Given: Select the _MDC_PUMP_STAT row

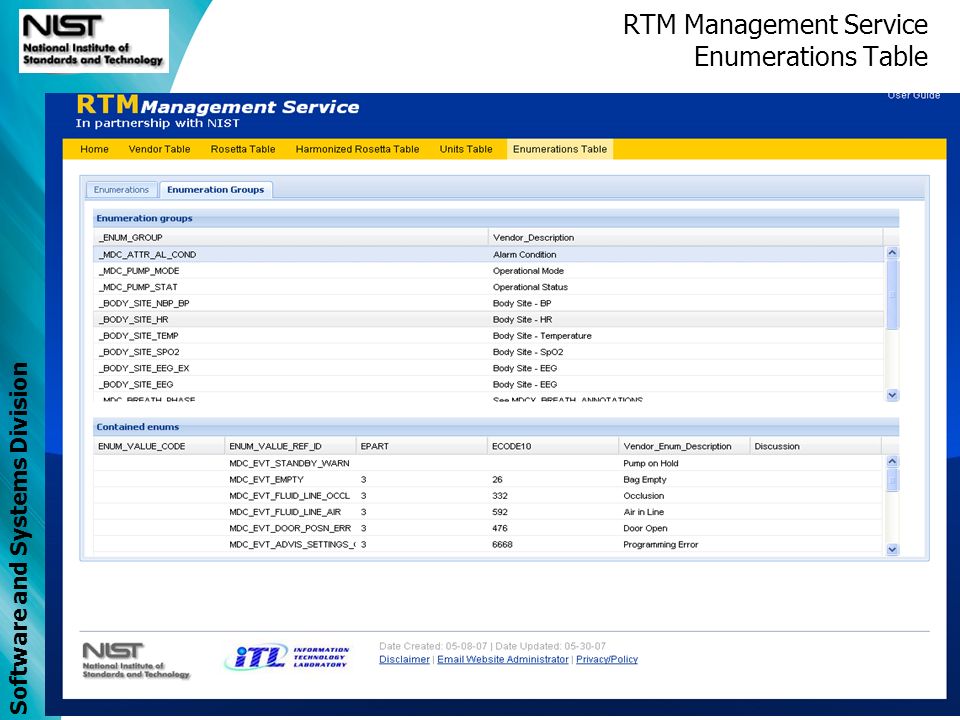Looking at the screenshot, I should (489, 287).
